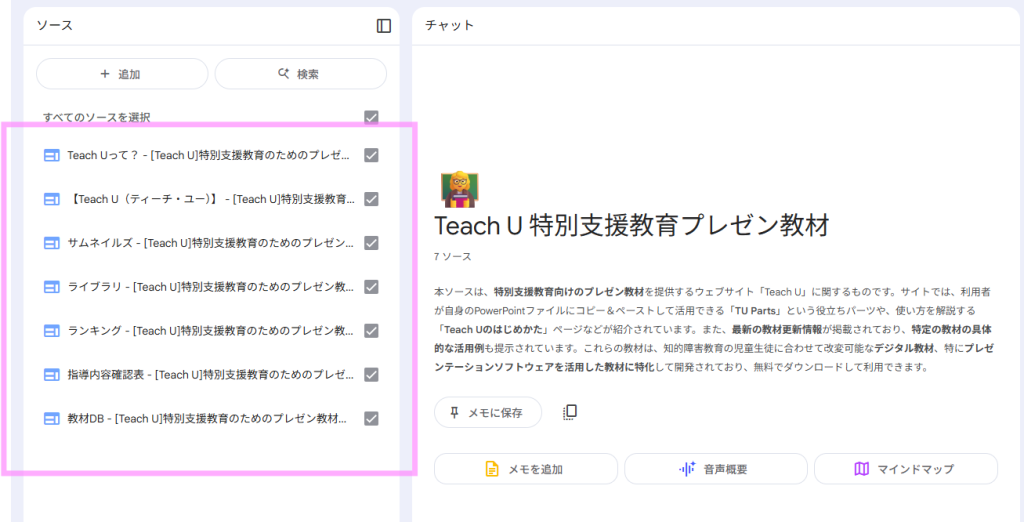Uncheck the '【Teach U（ティーチ・ユー）】' source checkbox

(371, 199)
